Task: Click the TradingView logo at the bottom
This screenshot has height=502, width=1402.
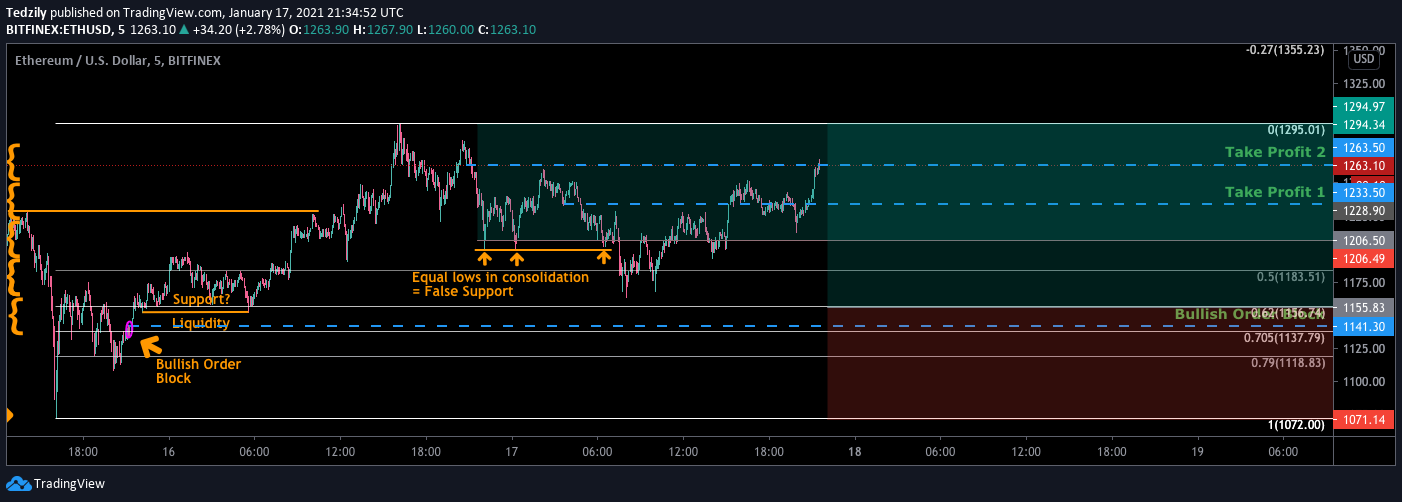Action: (55, 484)
